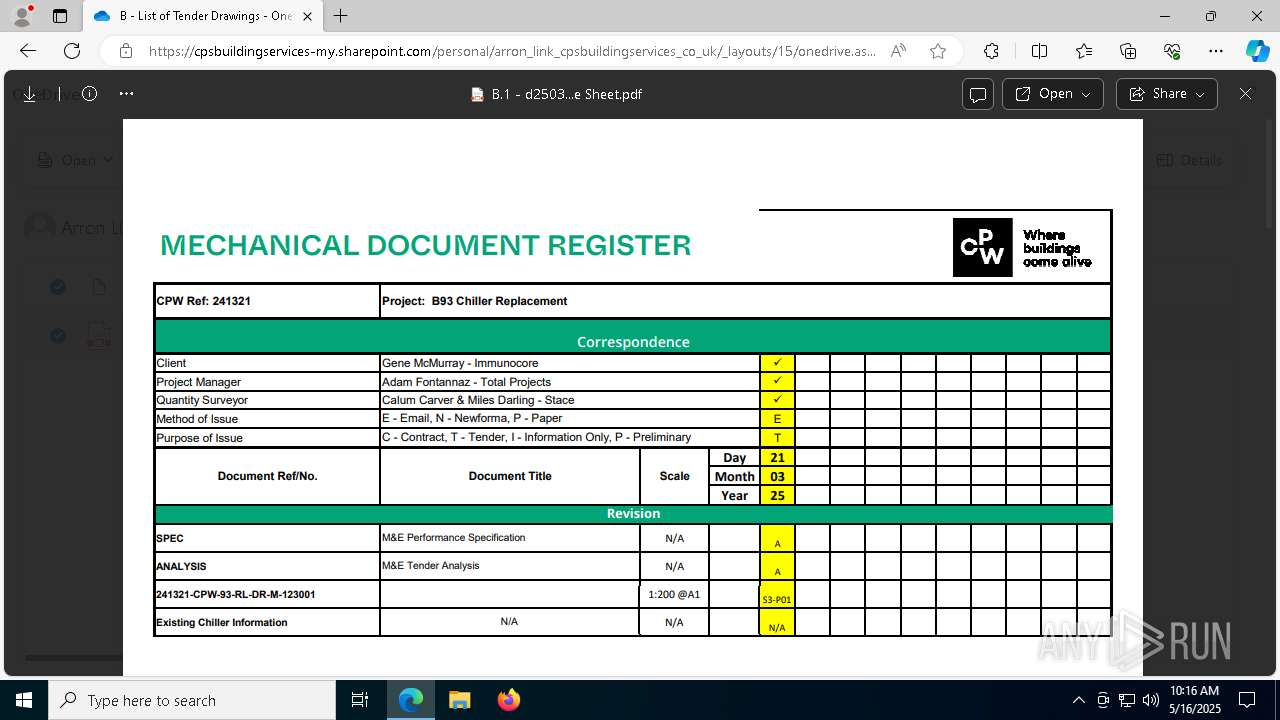Switch to Microsoft Edge on the taskbar
The height and width of the screenshot is (720, 1280).
click(411, 700)
